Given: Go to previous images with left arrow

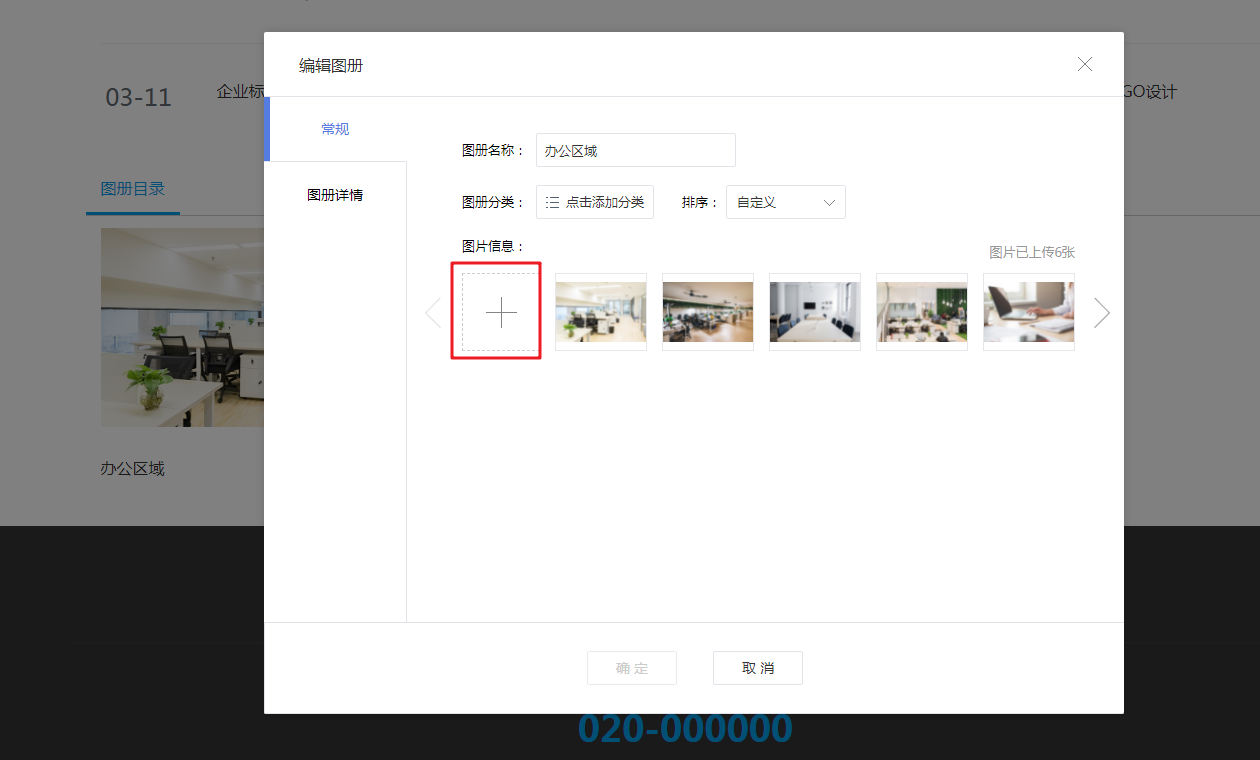Looking at the screenshot, I should (x=433, y=313).
